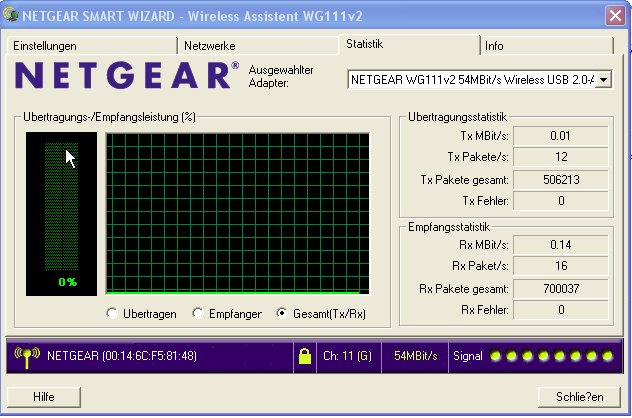Screen dimensions: 632x418
Task: Switch to the Netzwerke tab
Action: click(x=258, y=46)
